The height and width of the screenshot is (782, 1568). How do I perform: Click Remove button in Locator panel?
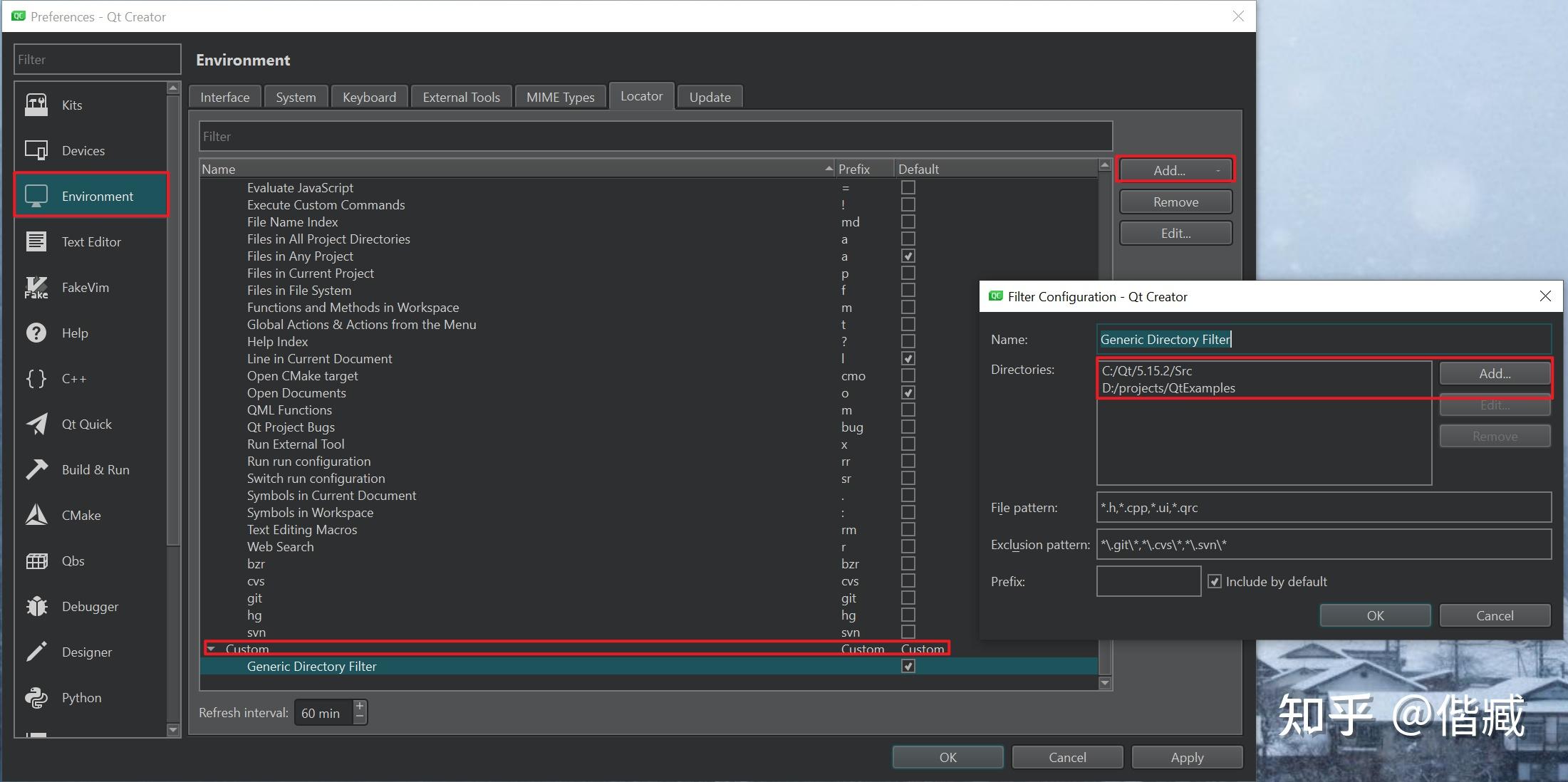pyautogui.click(x=1175, y=202)
